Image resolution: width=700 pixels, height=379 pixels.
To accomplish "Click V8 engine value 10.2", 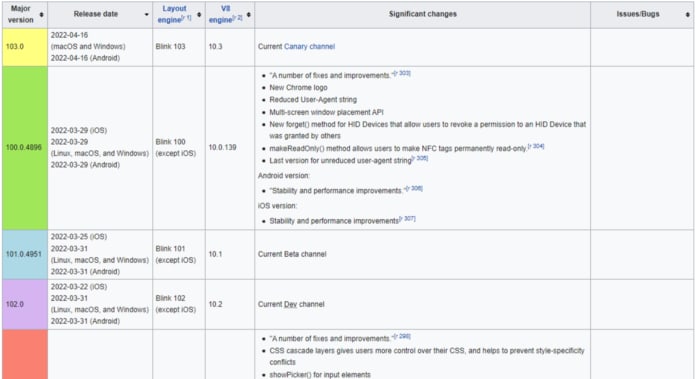I will coord(215,304).
